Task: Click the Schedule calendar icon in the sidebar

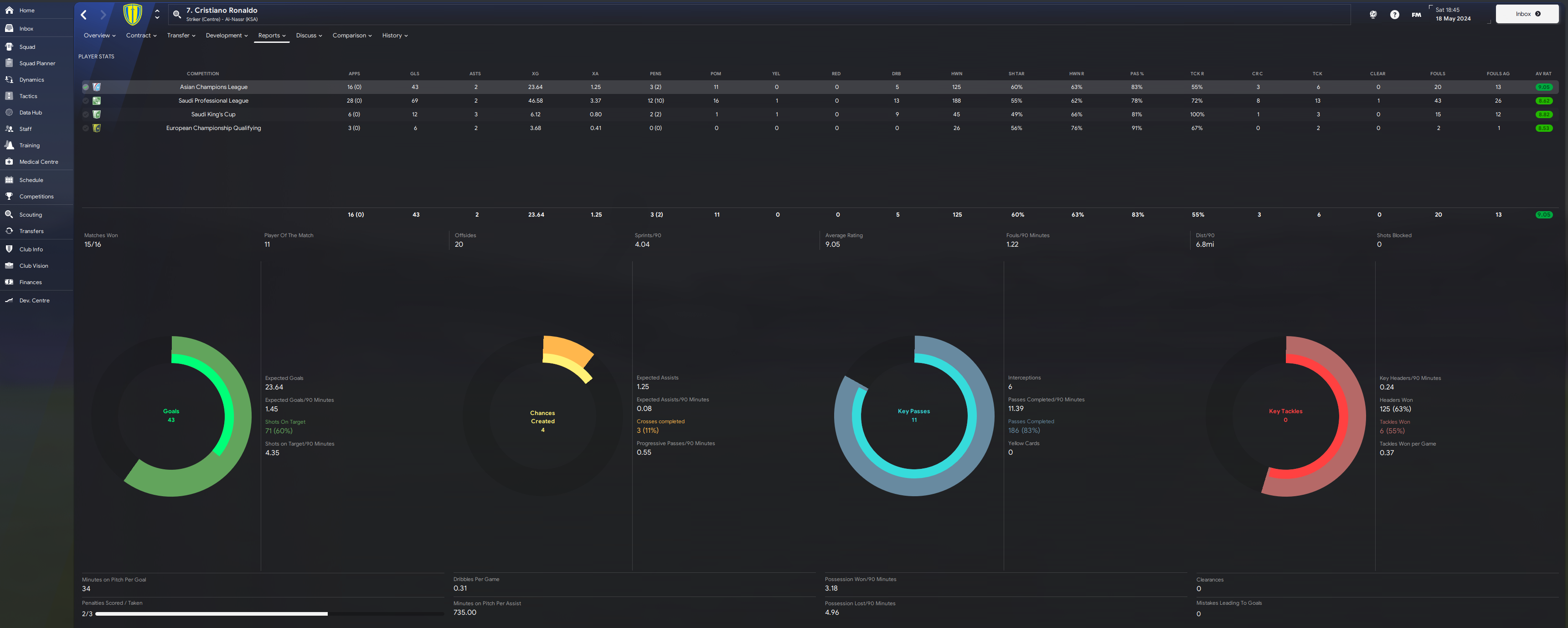Action: point(9,180)
